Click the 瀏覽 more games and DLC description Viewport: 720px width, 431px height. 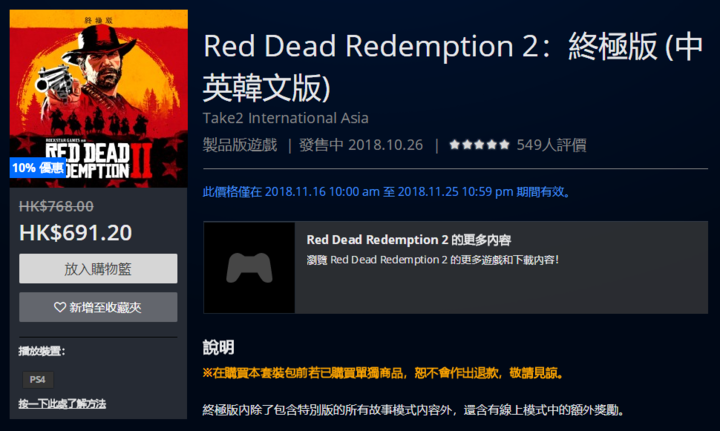pyautogui.click(x=433, y=260)
